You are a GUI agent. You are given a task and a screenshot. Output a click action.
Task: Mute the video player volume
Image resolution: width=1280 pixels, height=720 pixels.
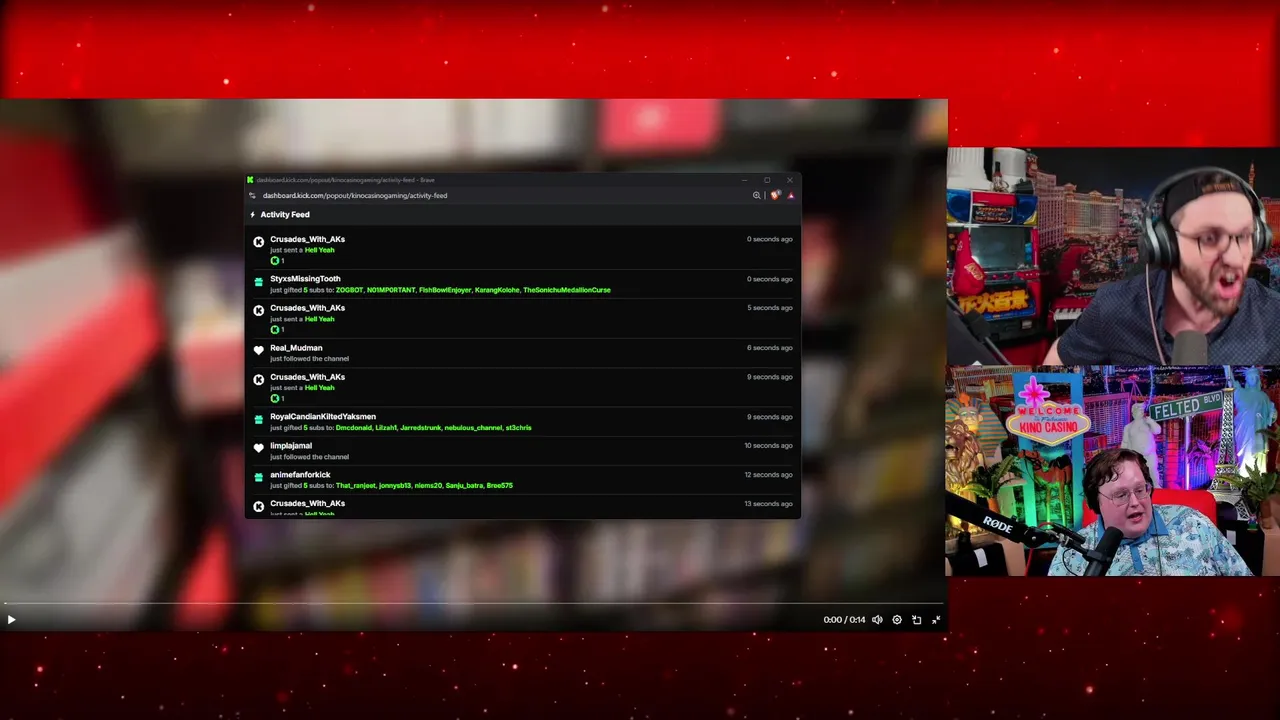(x=877, y=620)
